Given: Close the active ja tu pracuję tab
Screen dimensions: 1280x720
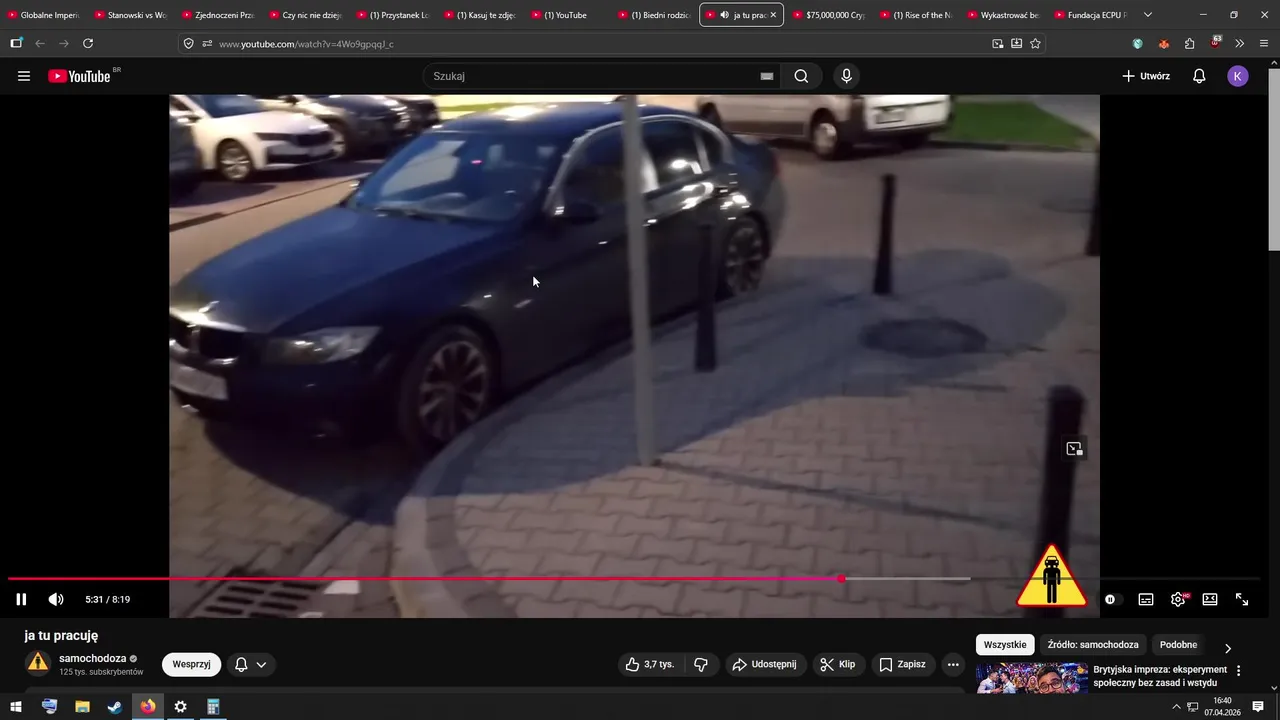Looking at the screenshot, I should [x=773, y=15].
